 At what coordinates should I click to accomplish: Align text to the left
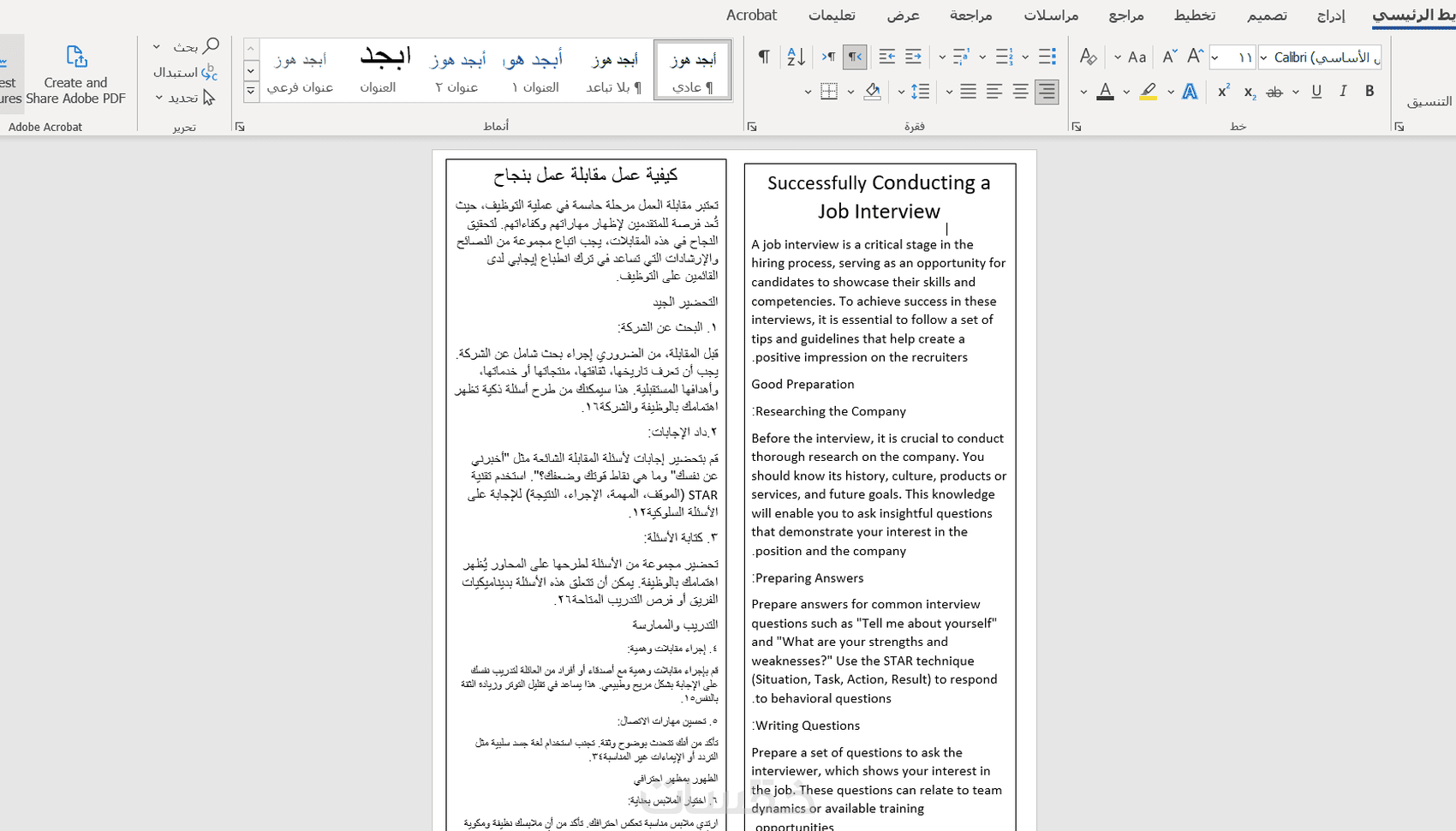[x=994, y=92]
